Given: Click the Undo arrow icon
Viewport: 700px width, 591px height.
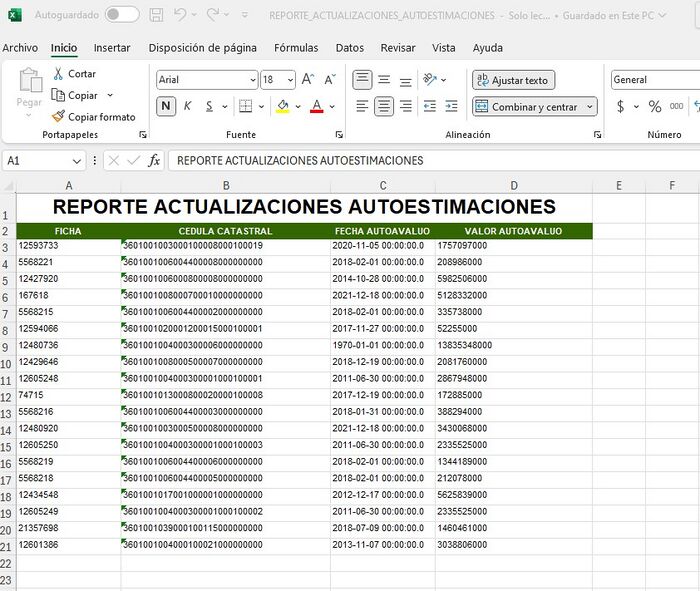Looking at the screenshot, I should (x=180, y=14).
